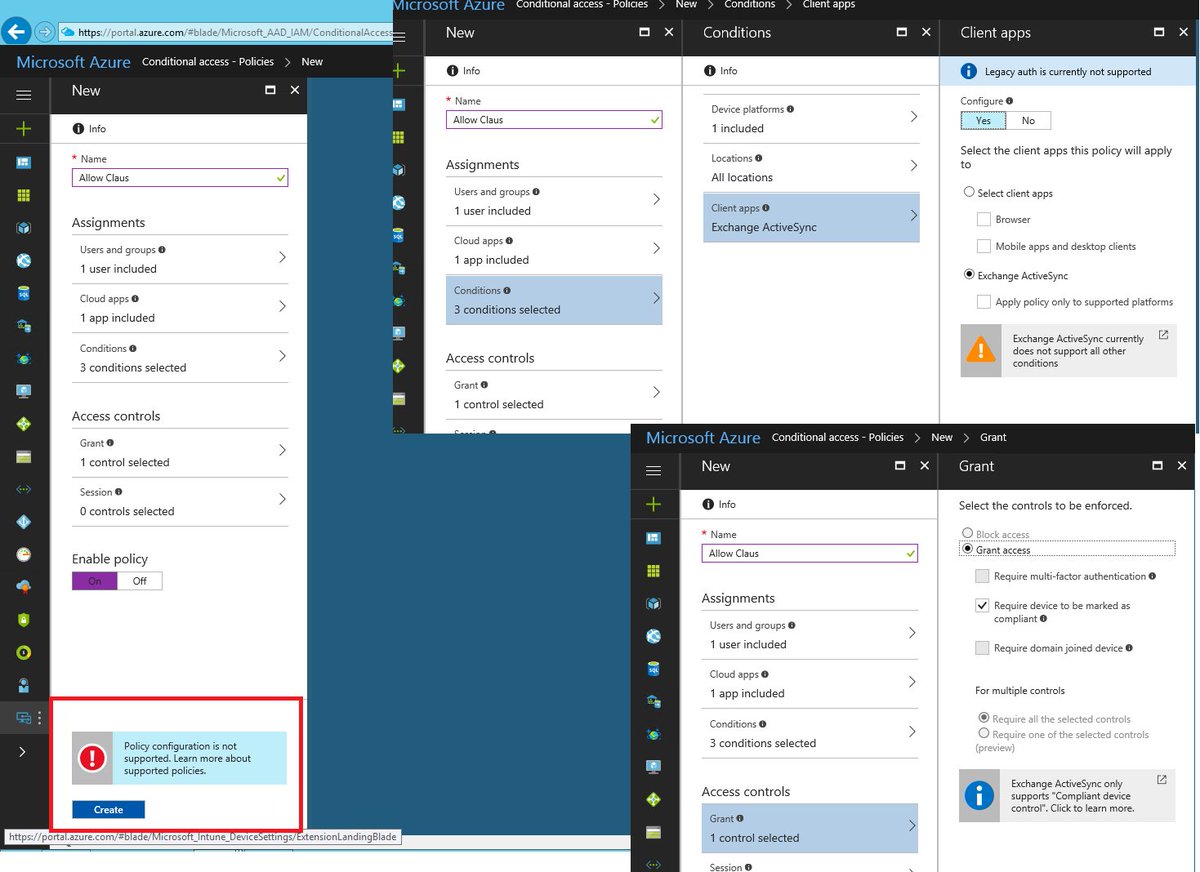Screen dimensions: 1200x872
Task: Enable the Require multi-factor authentication checkbox
Action: tap(981, 575)
